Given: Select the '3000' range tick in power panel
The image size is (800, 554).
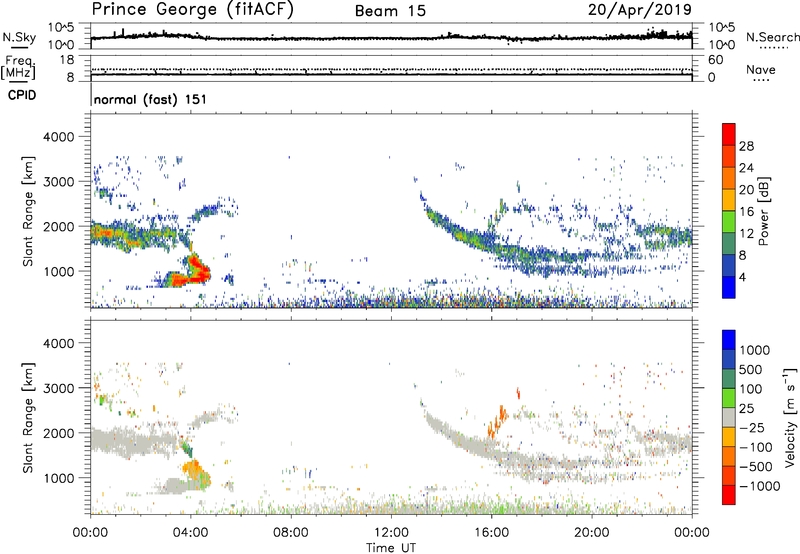Looking at the screenshot, I should [58, 182].
